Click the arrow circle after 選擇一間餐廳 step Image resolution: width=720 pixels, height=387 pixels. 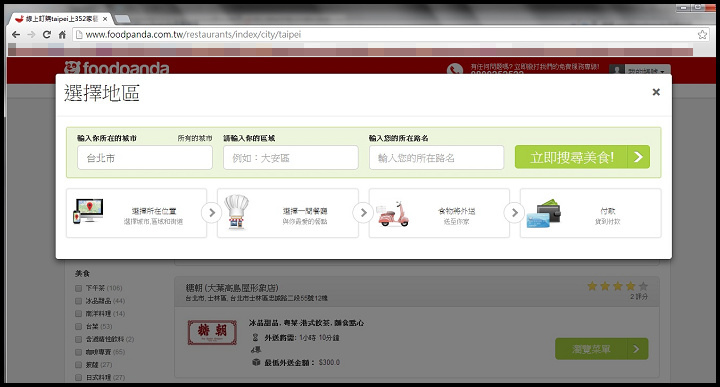pyautogui.click(x=363, y=213)
